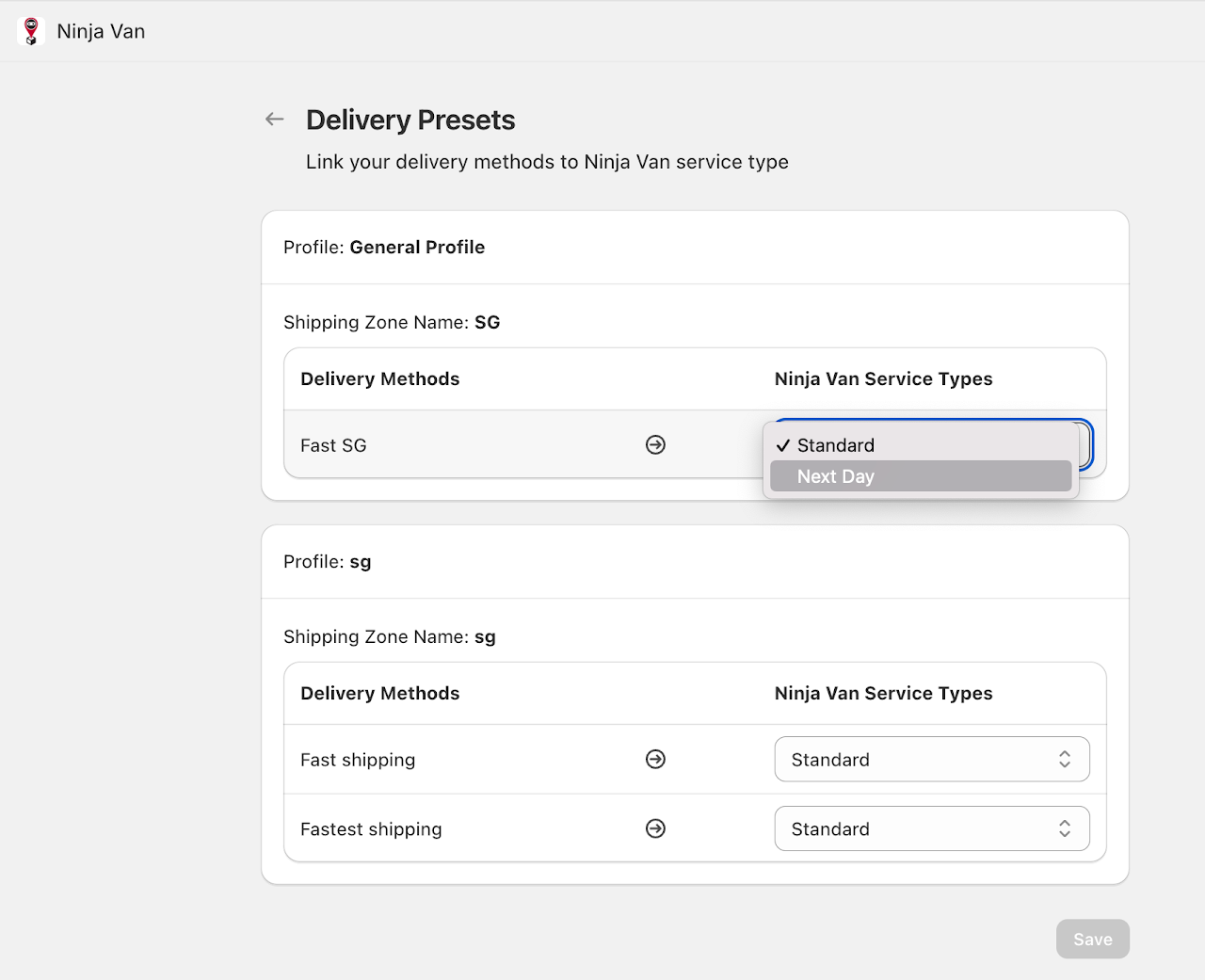Click the Delivery Presets page heading

click(410, 120)
